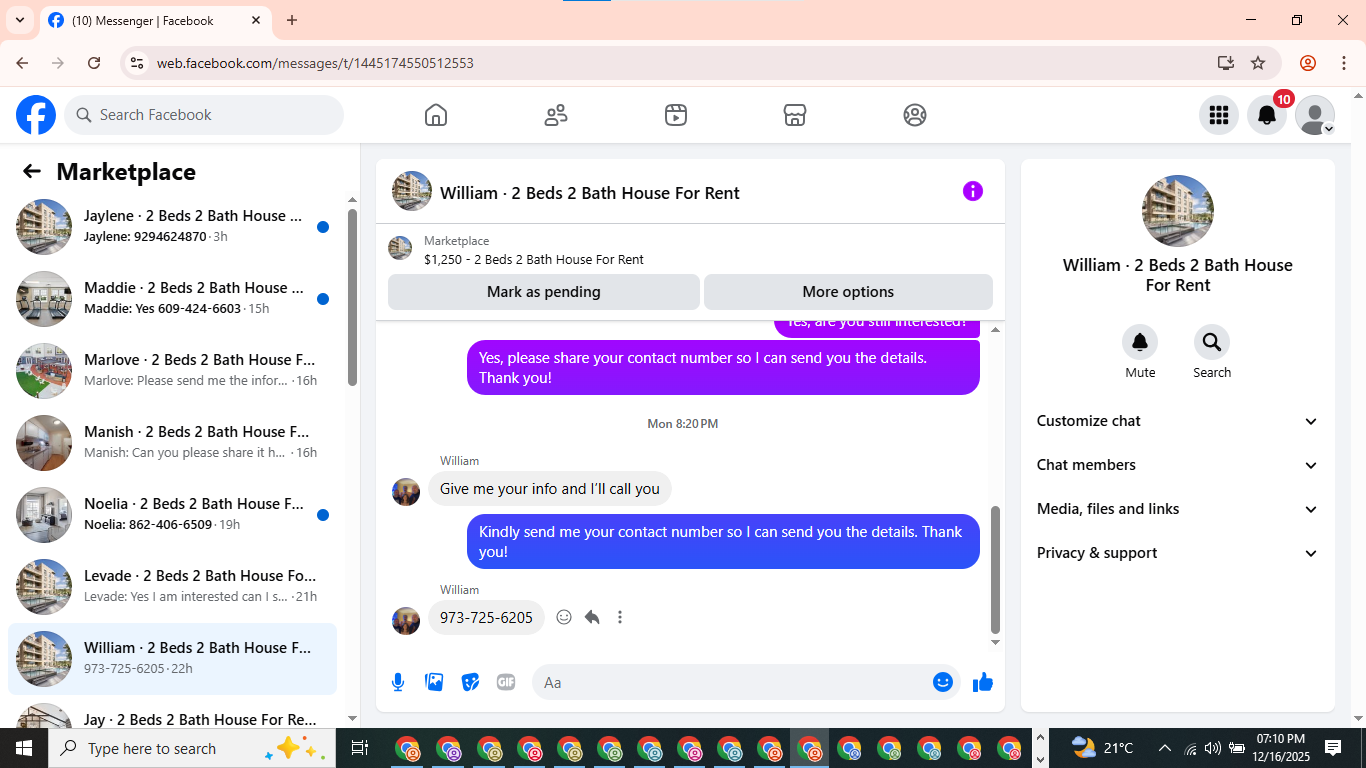Image resolution: width=1366 pixels, height=768 pixels.
Task: Open the taskbar clock showing 07:10 PM
Action: [1280, 748]
